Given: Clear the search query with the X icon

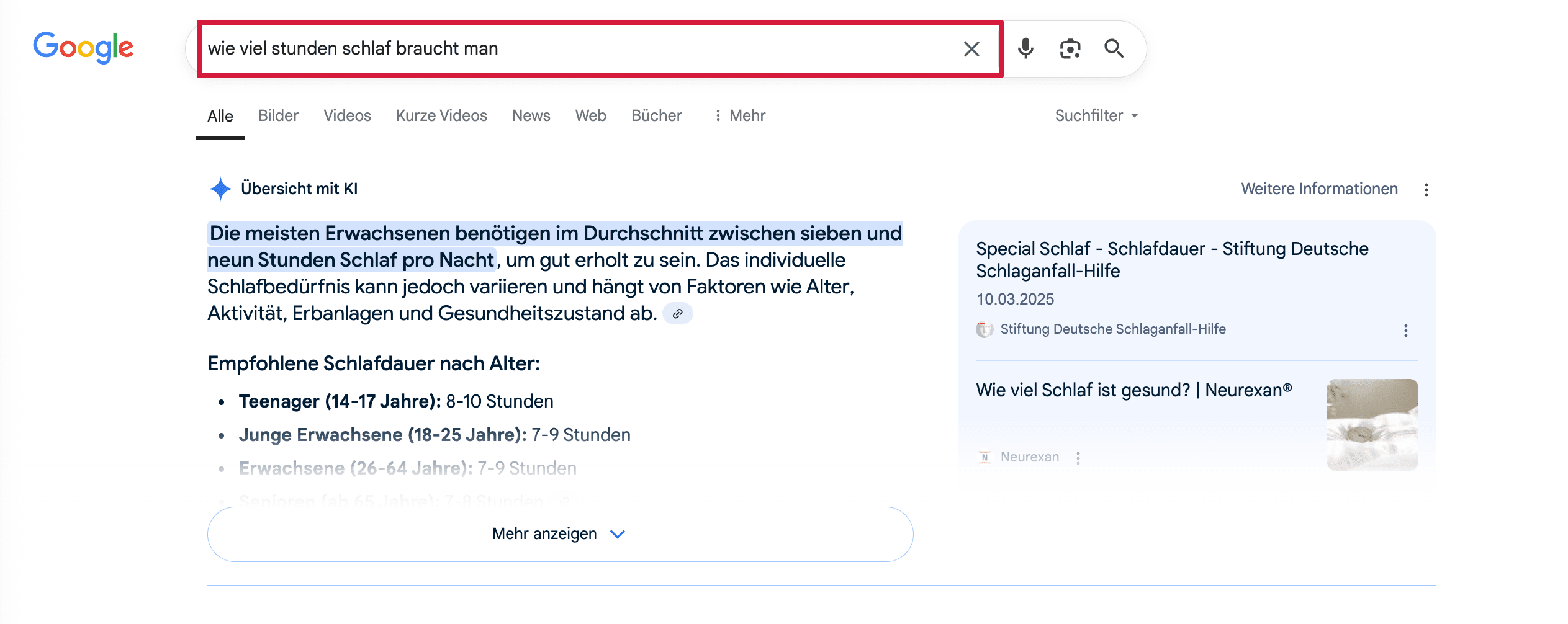Looking at the screenshot, I should 971,48.
